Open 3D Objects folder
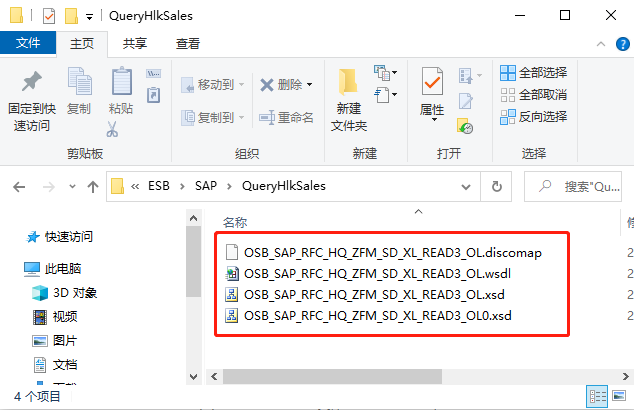The width and height of the screenshot is (634, 410). (65, 293)
